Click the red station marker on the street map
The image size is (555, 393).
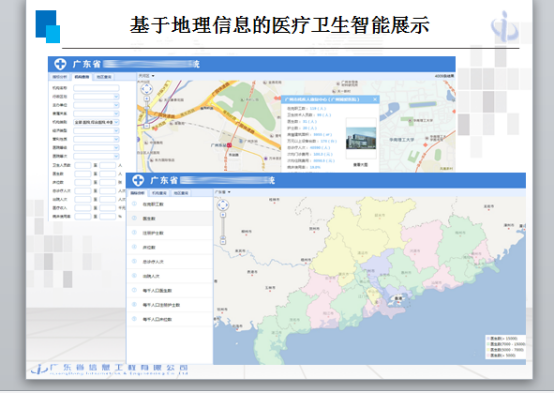click(x=229, y=145)
